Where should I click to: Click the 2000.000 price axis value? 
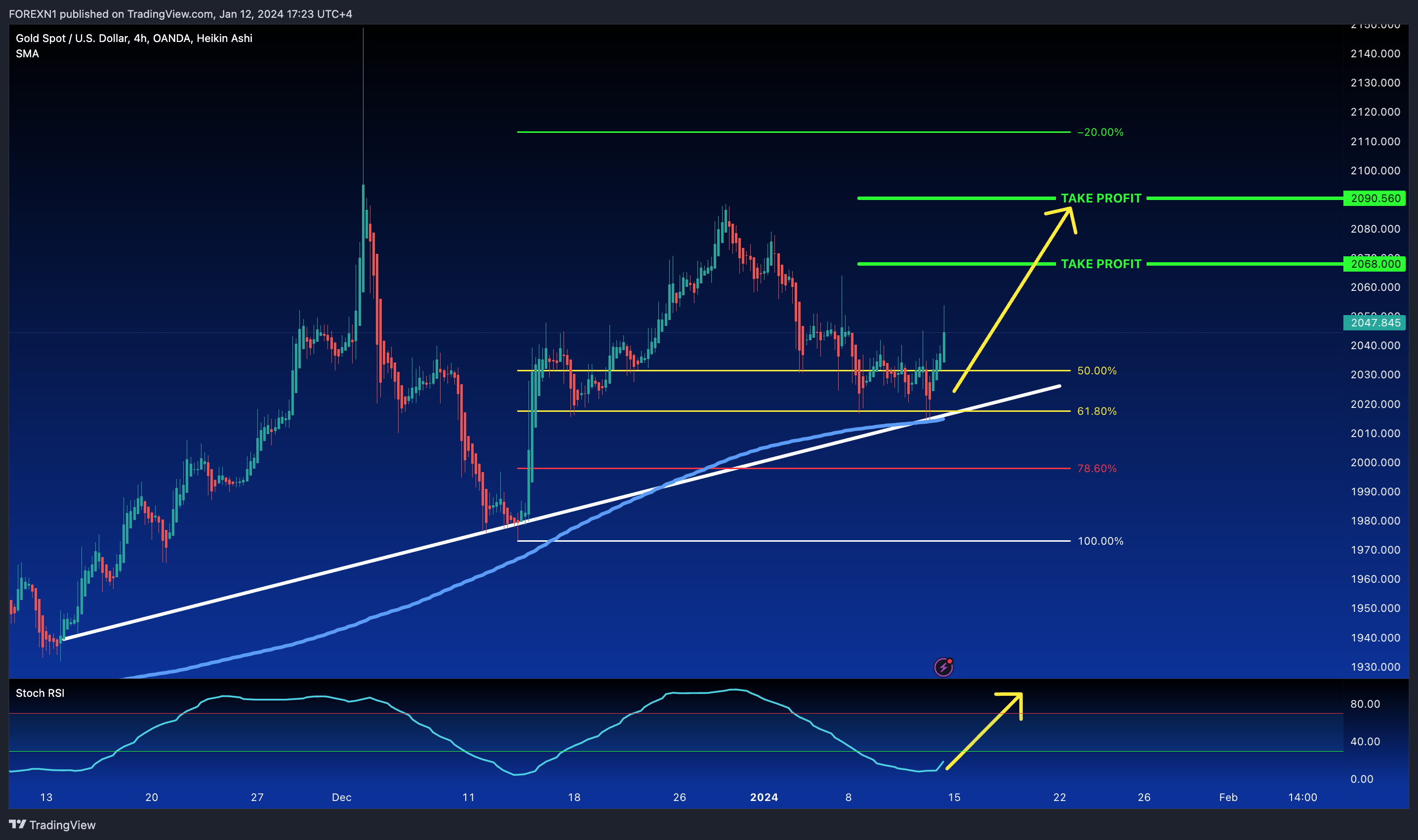point(1375,462)
